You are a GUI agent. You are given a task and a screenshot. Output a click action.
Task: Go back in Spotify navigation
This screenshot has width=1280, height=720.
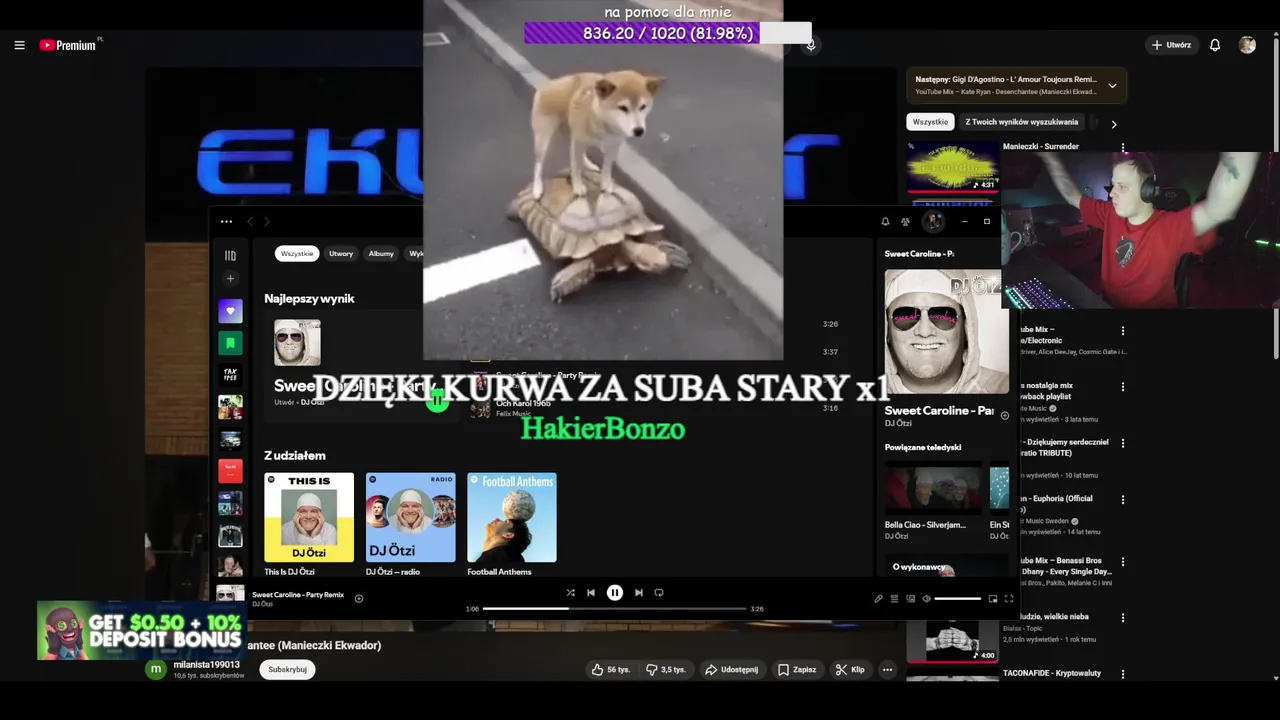click(x=250, y=222)
